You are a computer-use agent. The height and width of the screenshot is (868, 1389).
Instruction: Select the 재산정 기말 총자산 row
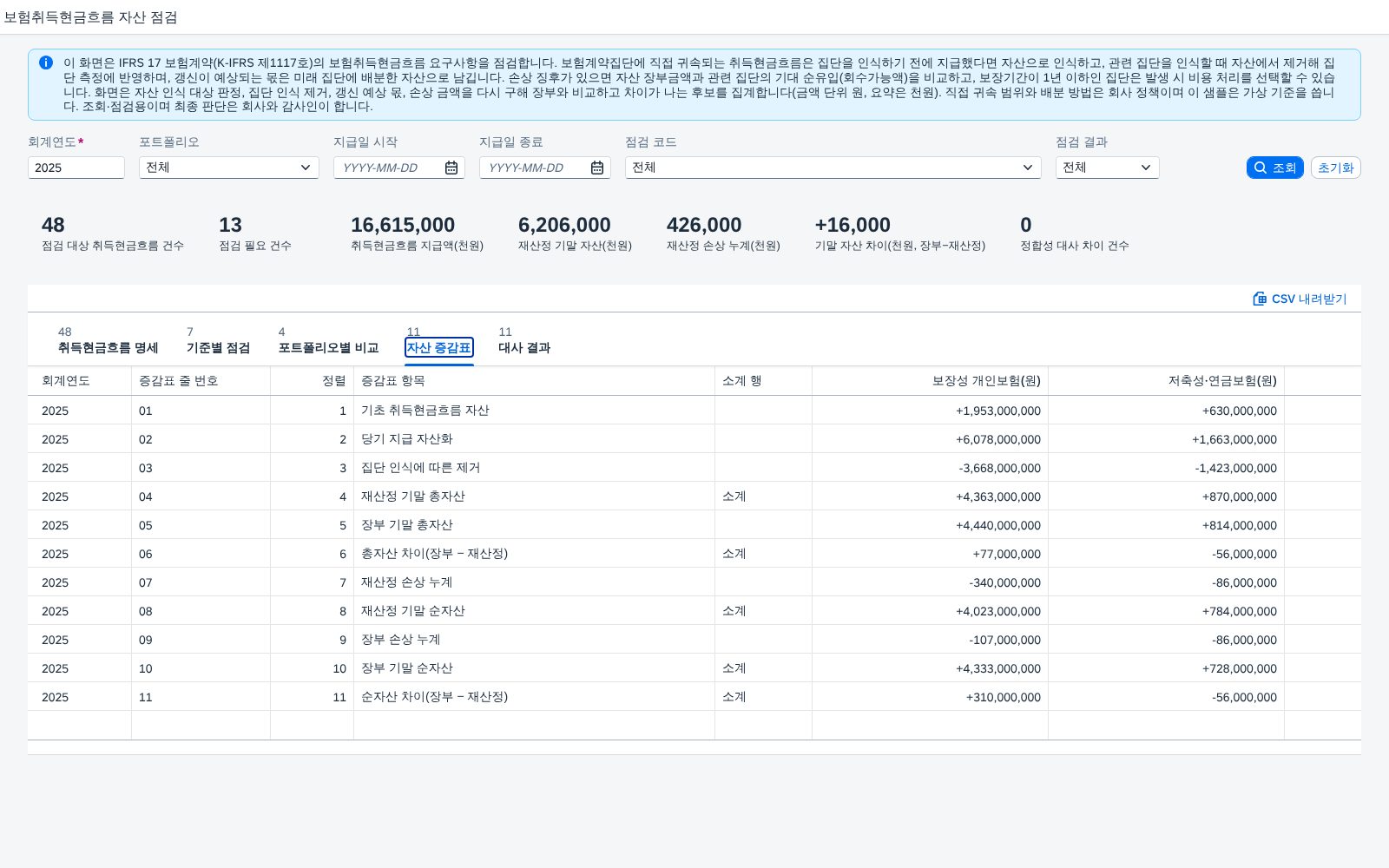click(x=694, y=496)
